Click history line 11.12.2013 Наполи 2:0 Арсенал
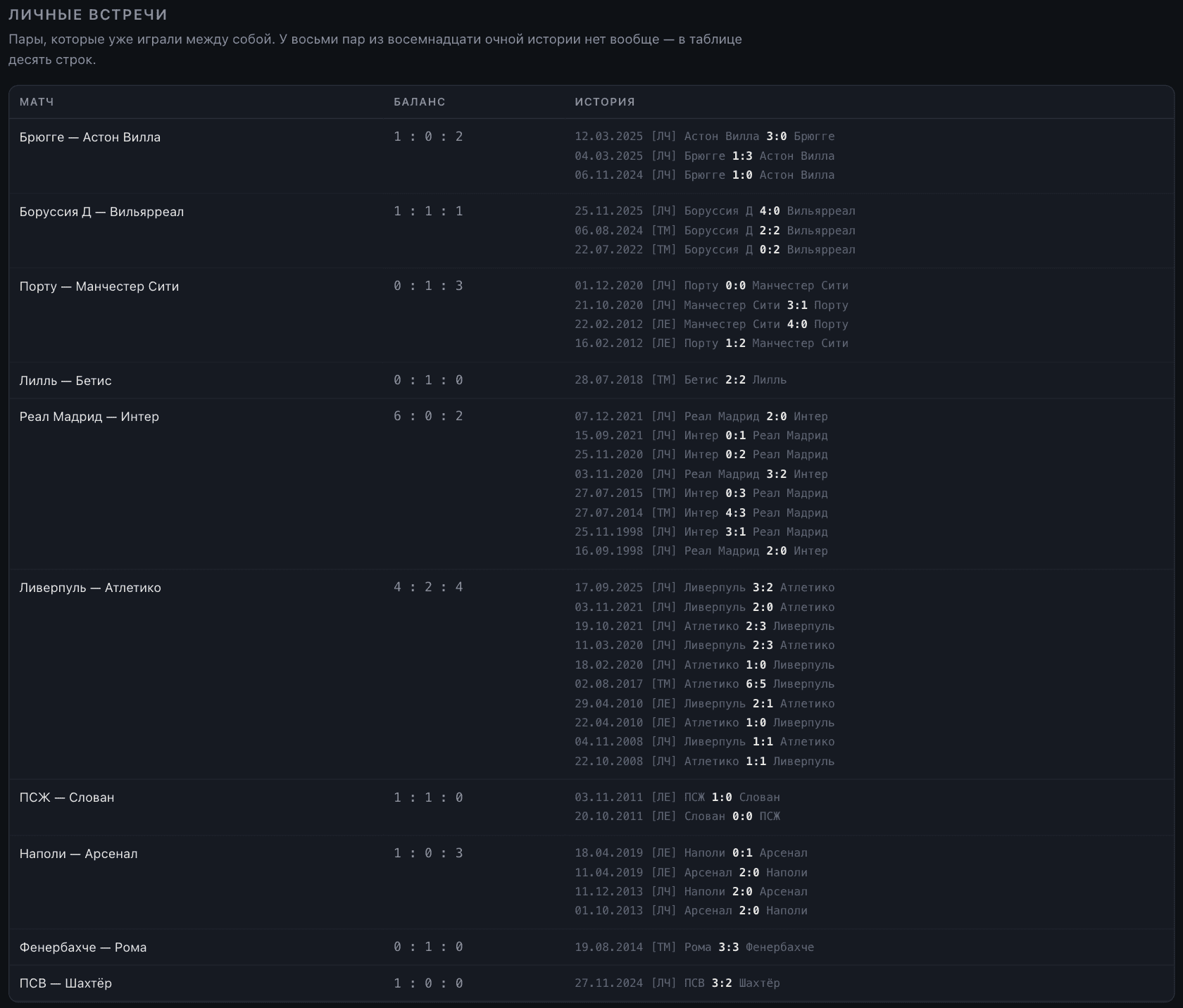 coord(691,892)
